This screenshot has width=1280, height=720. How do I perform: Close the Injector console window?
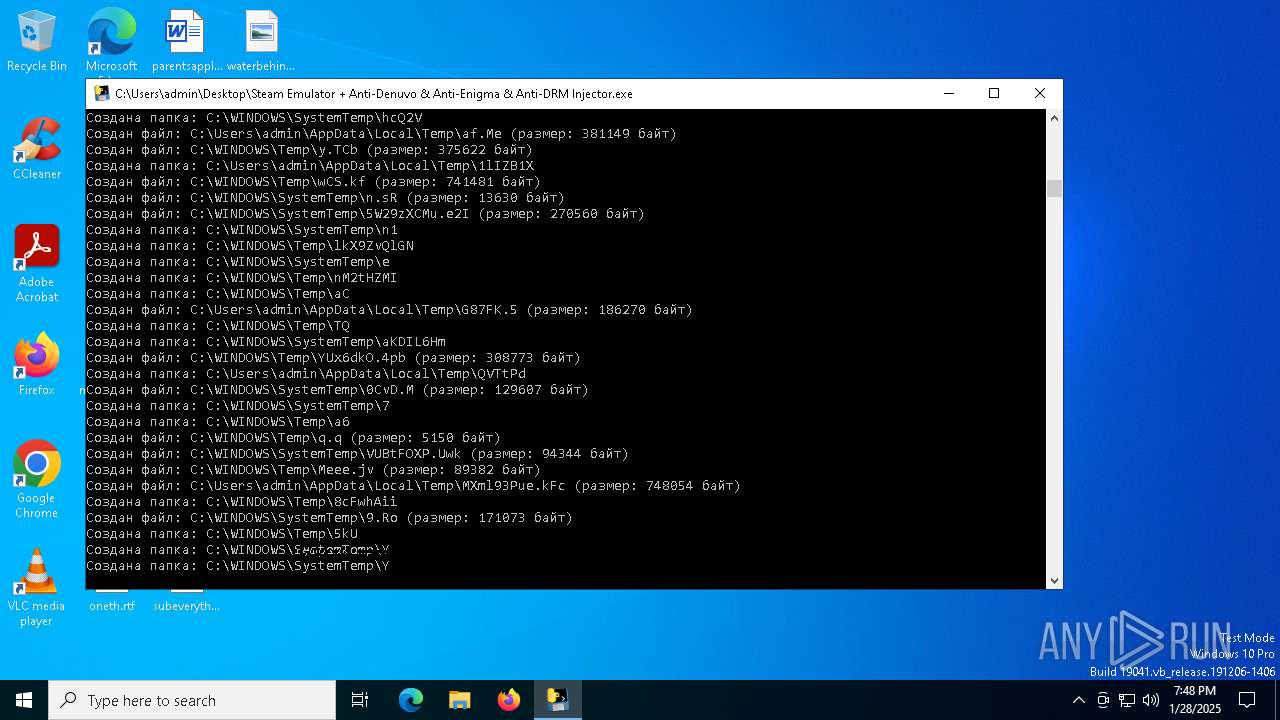coord(1040,93)
